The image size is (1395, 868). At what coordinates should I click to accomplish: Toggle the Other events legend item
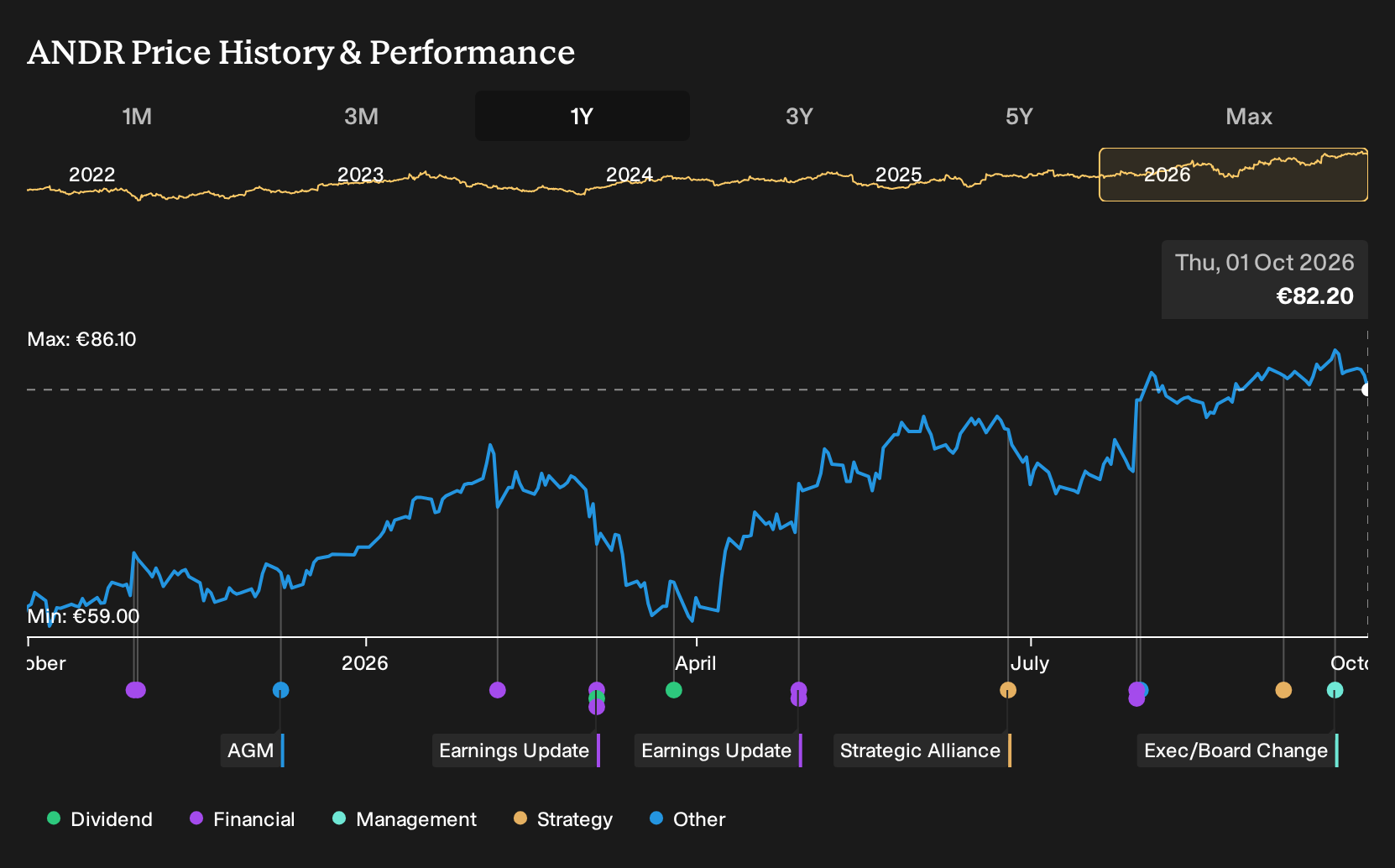point(687,818)
